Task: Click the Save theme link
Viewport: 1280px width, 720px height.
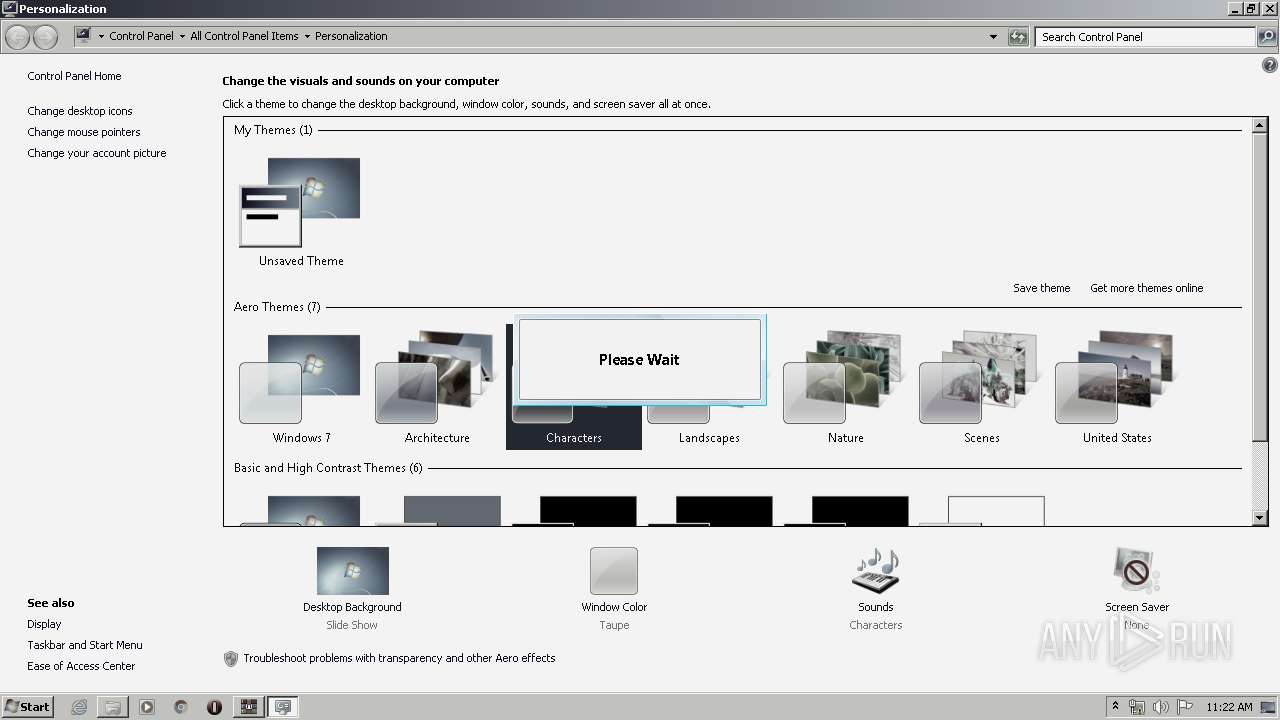Action: tap(1041, 288)
